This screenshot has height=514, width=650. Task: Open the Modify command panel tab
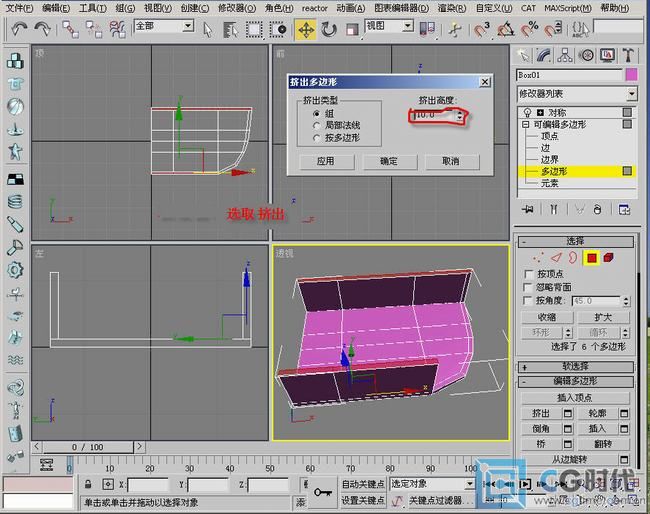(544, 56)
